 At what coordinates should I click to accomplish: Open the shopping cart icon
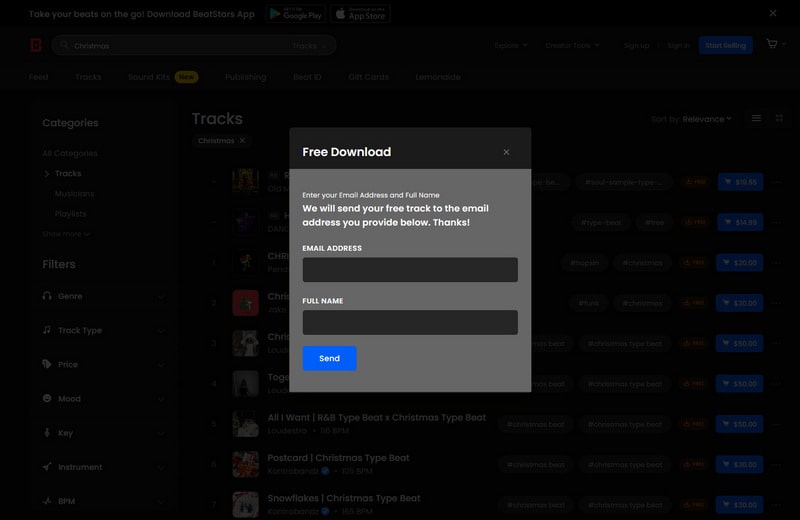tap(771, 45)
